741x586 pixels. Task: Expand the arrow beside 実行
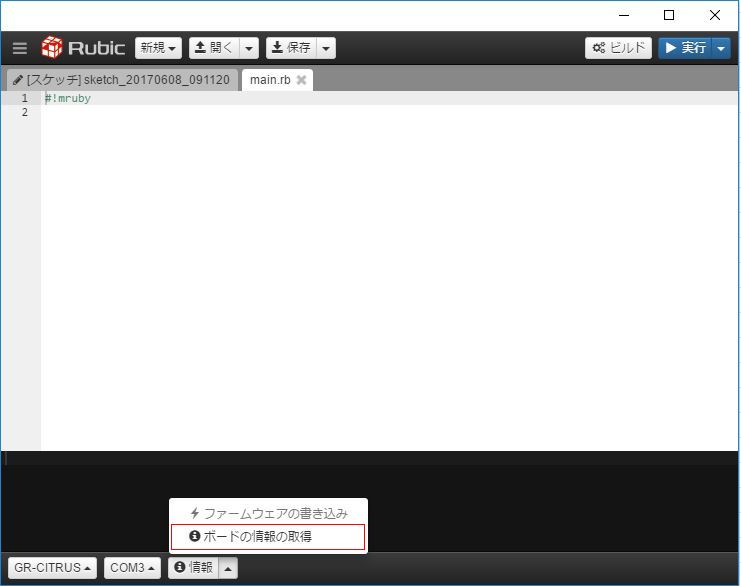tap(721, 48)
